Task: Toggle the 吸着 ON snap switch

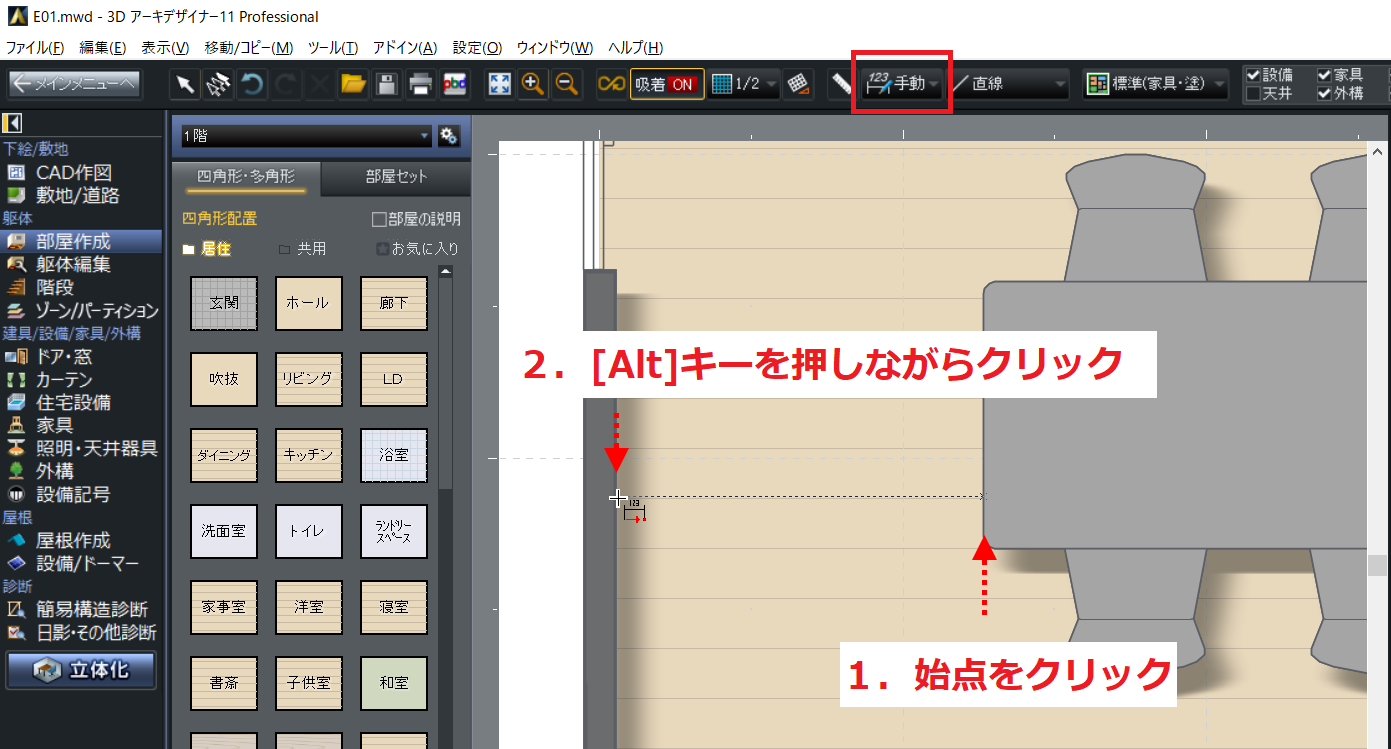Action: pyautogui.click(x=666, y=85)
